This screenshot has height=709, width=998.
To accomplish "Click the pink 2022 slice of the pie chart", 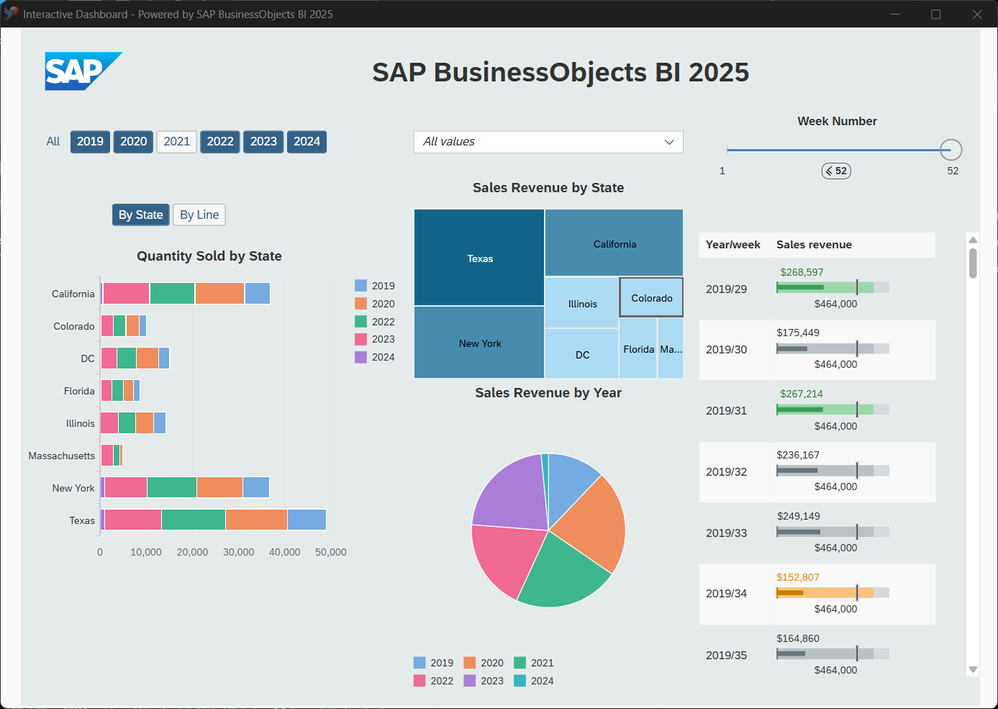I will point(506,557).
